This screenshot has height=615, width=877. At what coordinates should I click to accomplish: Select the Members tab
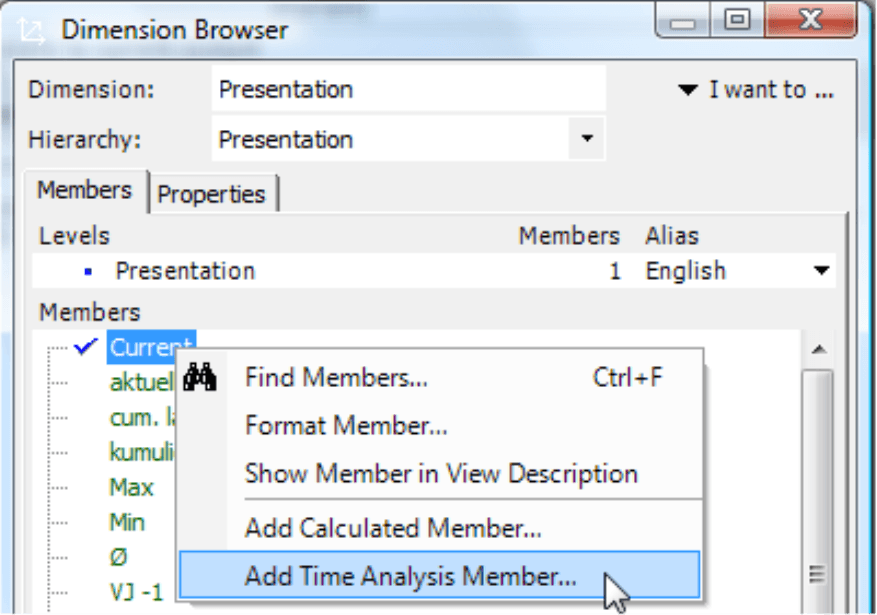[85, 190]
